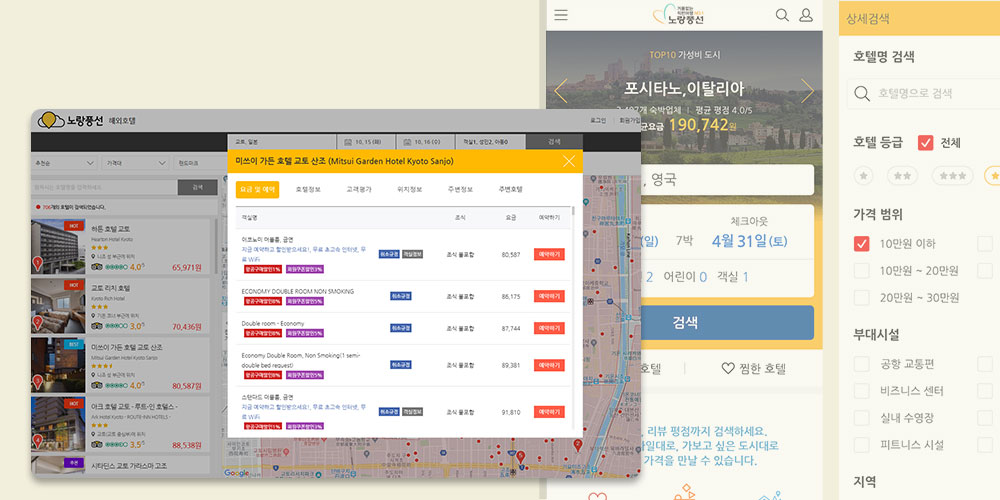Viewport: 1000px width, 500px height.
Task: Click 예약하기 for the 86,175 room
Action: click(549, 296)
